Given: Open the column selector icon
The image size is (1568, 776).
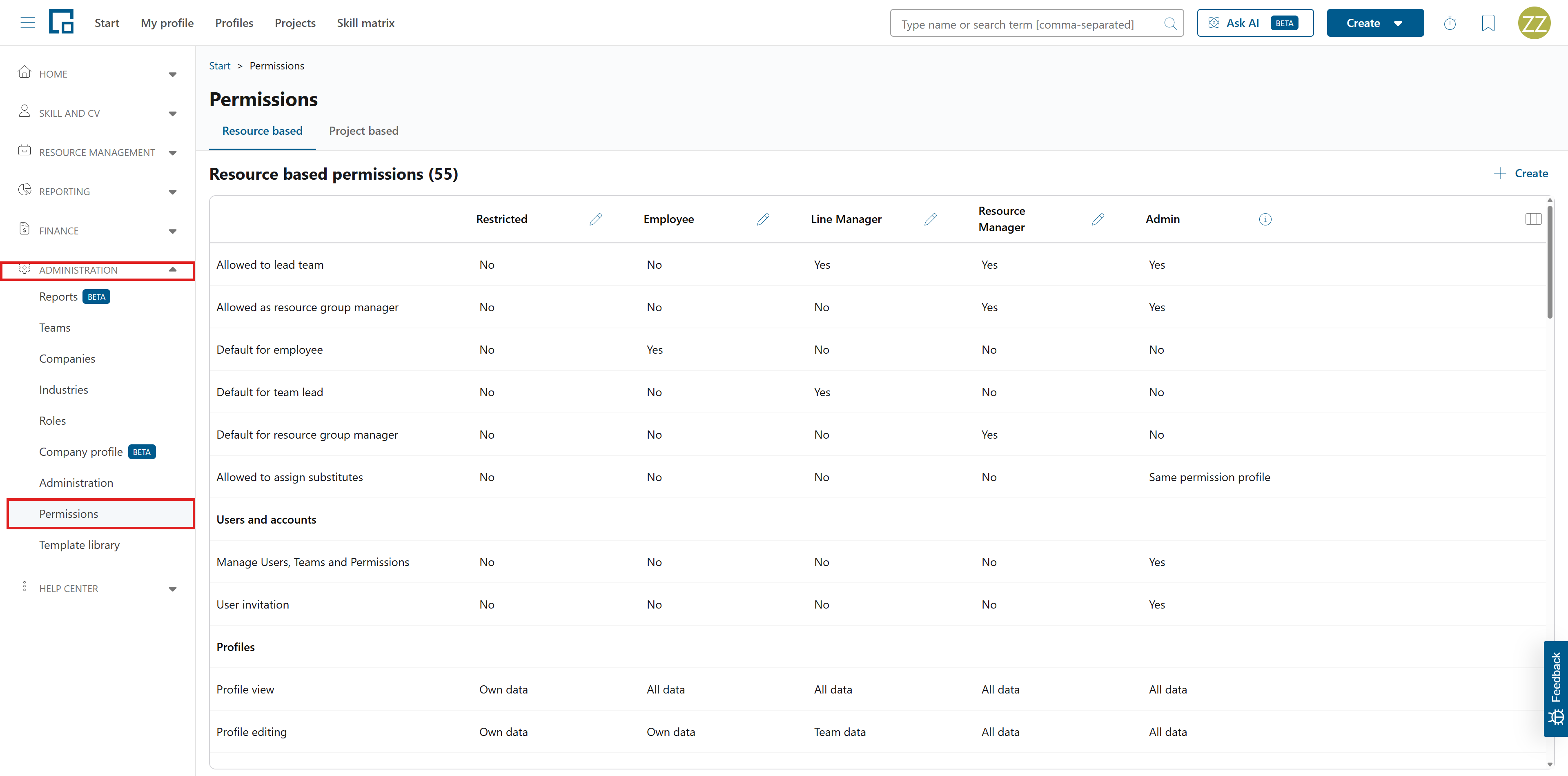Looking at the screenshot, I should pos(1533,219).
